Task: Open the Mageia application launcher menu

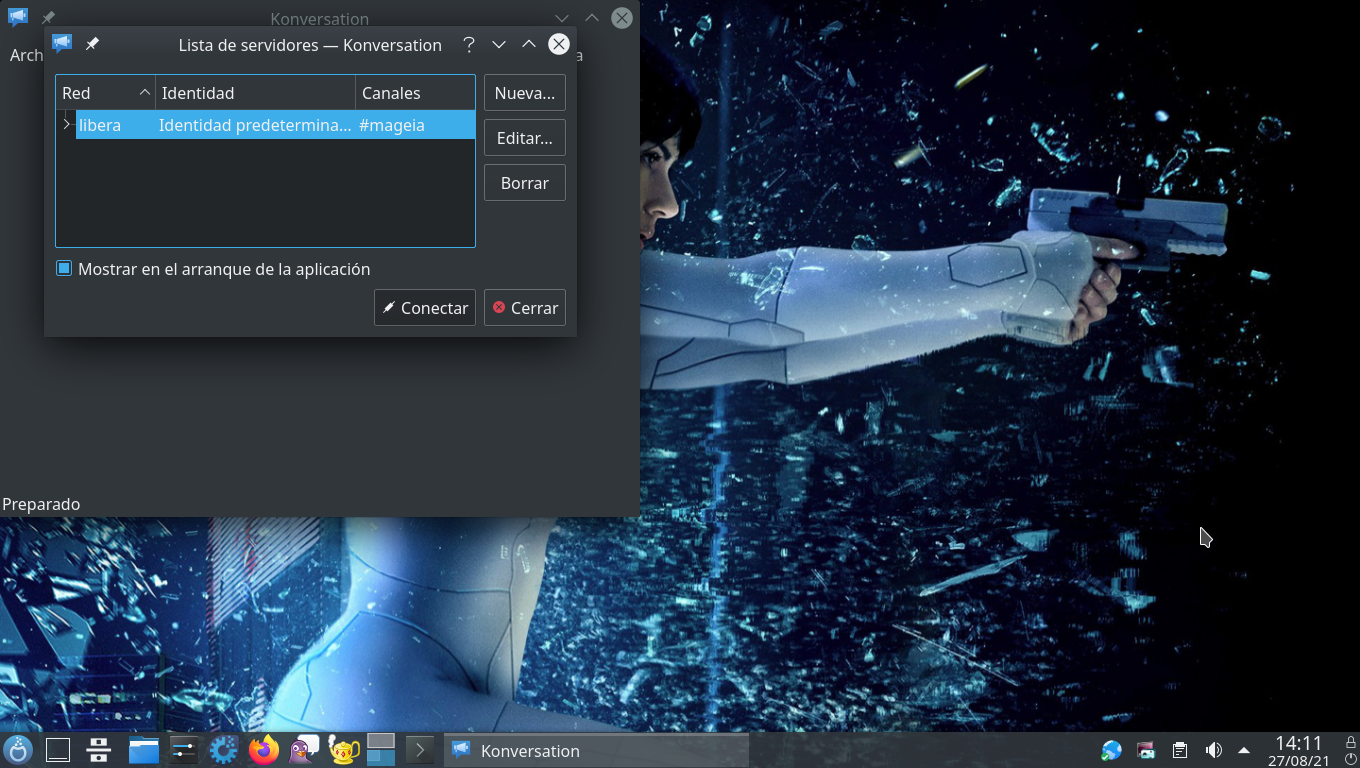Action: click(x=18, y=749)
